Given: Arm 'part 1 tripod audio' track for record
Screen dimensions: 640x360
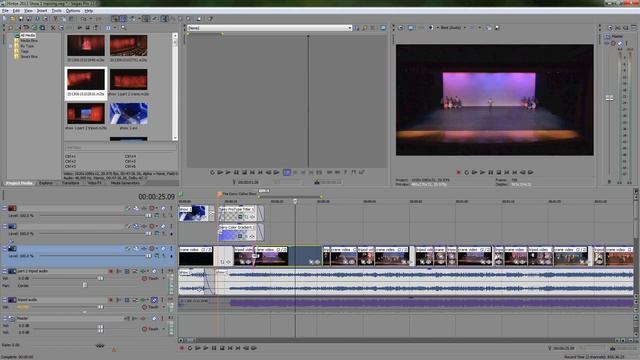Looking at the screenshot, I should click(x=111, y=271).
